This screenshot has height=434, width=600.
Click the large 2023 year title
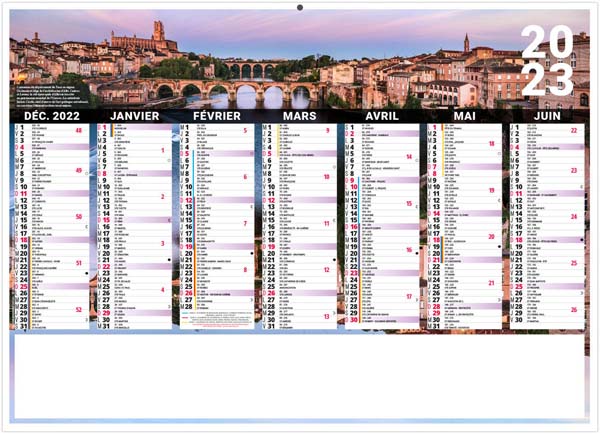pyautogui.click(x=547, y=60)
